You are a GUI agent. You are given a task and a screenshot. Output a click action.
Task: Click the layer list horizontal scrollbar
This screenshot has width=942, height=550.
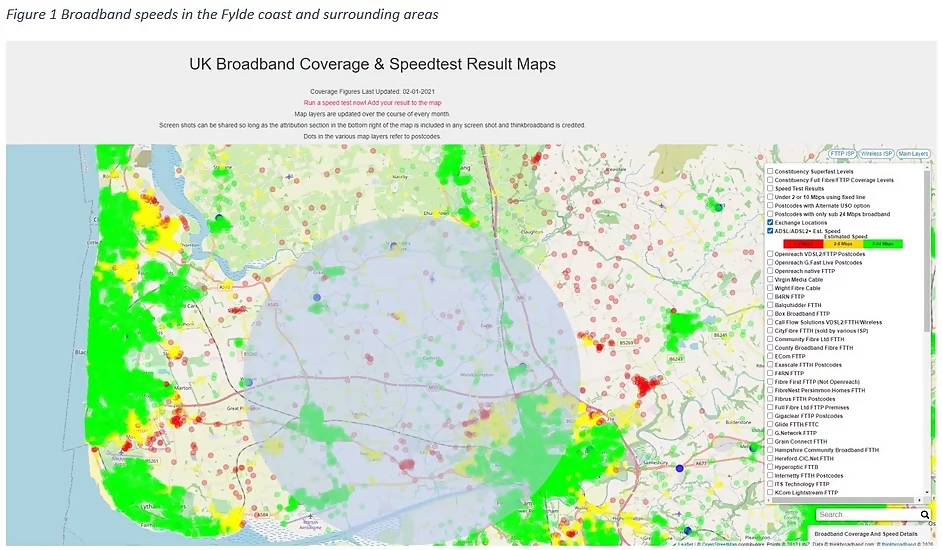[840, 500]
